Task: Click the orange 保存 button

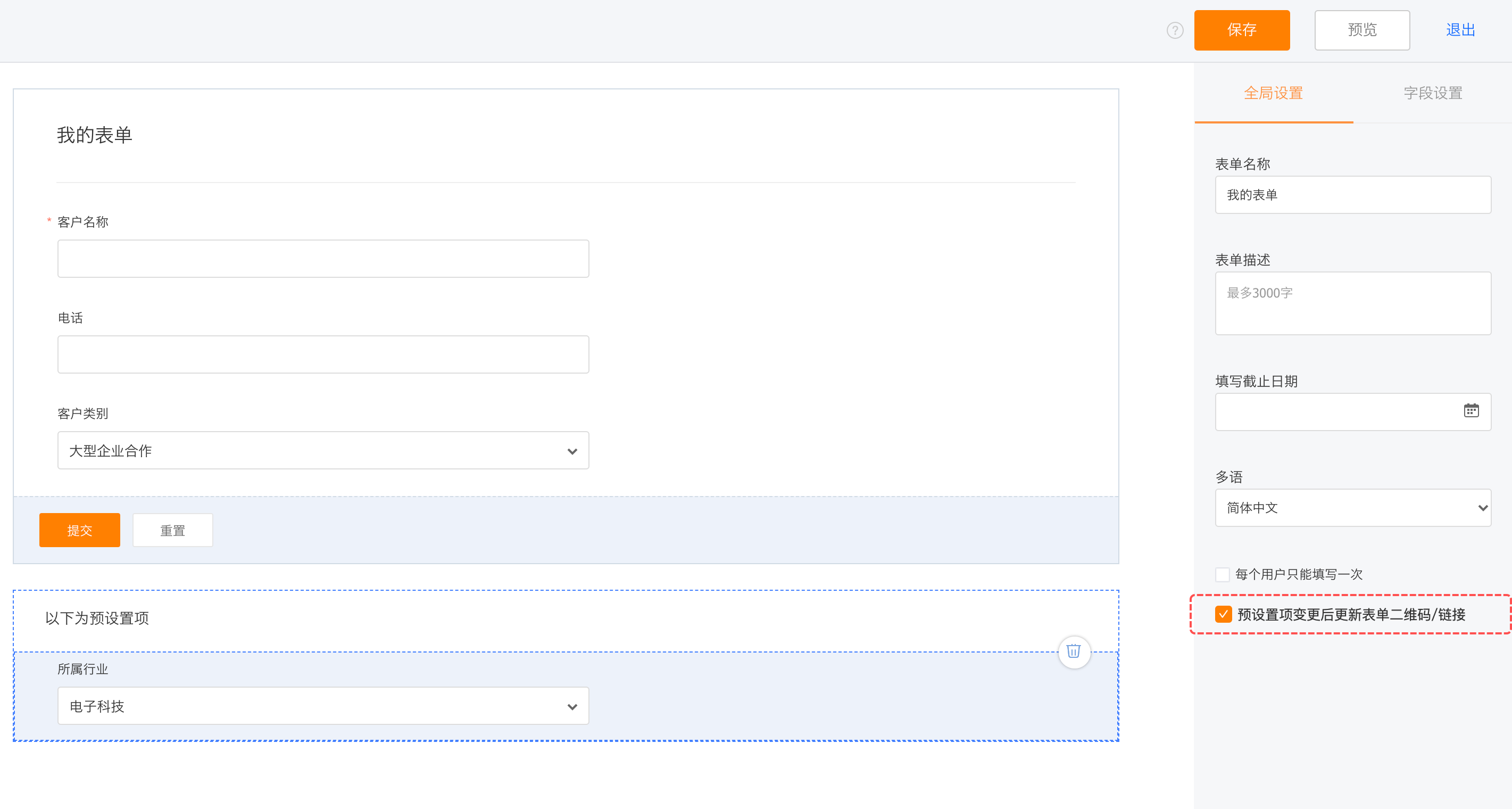Action: 1242,30
